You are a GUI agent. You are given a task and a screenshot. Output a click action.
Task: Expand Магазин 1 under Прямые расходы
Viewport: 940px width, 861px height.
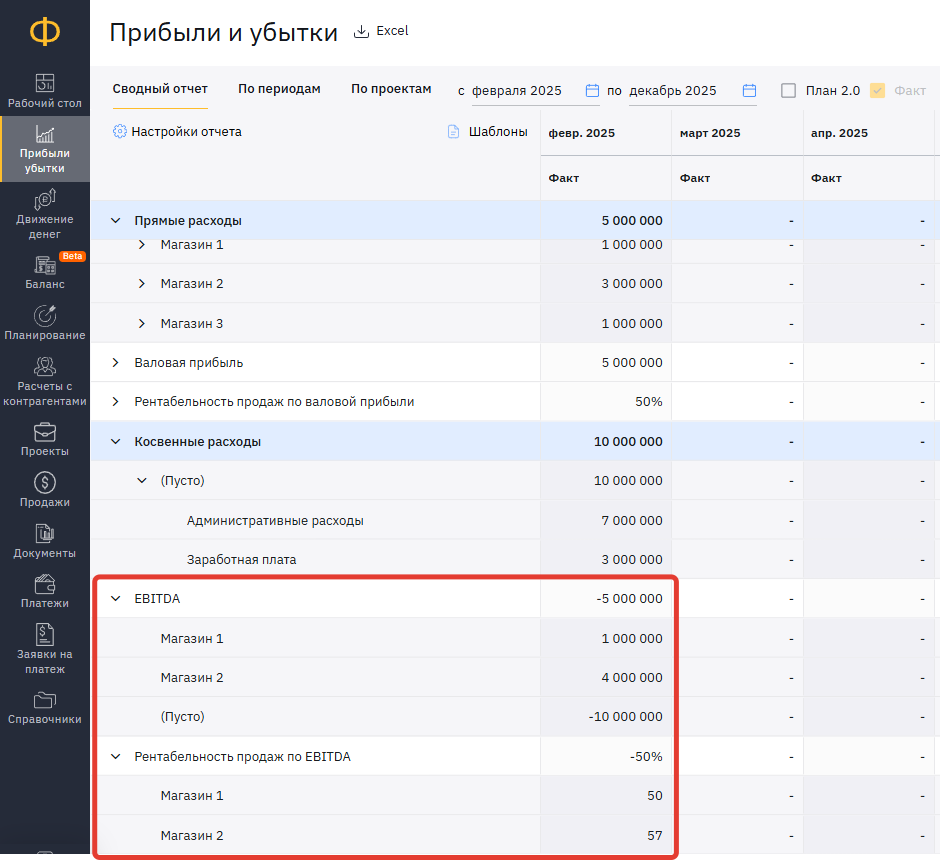(142, 245)
